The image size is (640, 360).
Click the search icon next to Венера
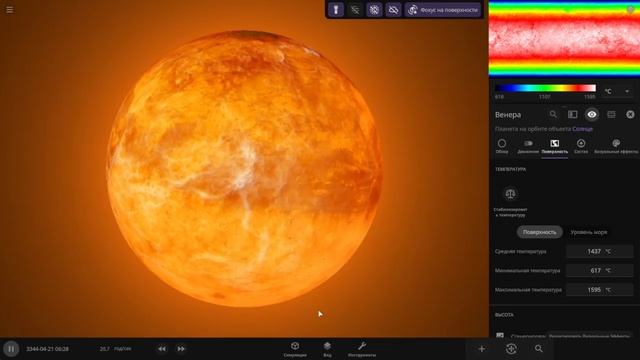tap(553, 114)
